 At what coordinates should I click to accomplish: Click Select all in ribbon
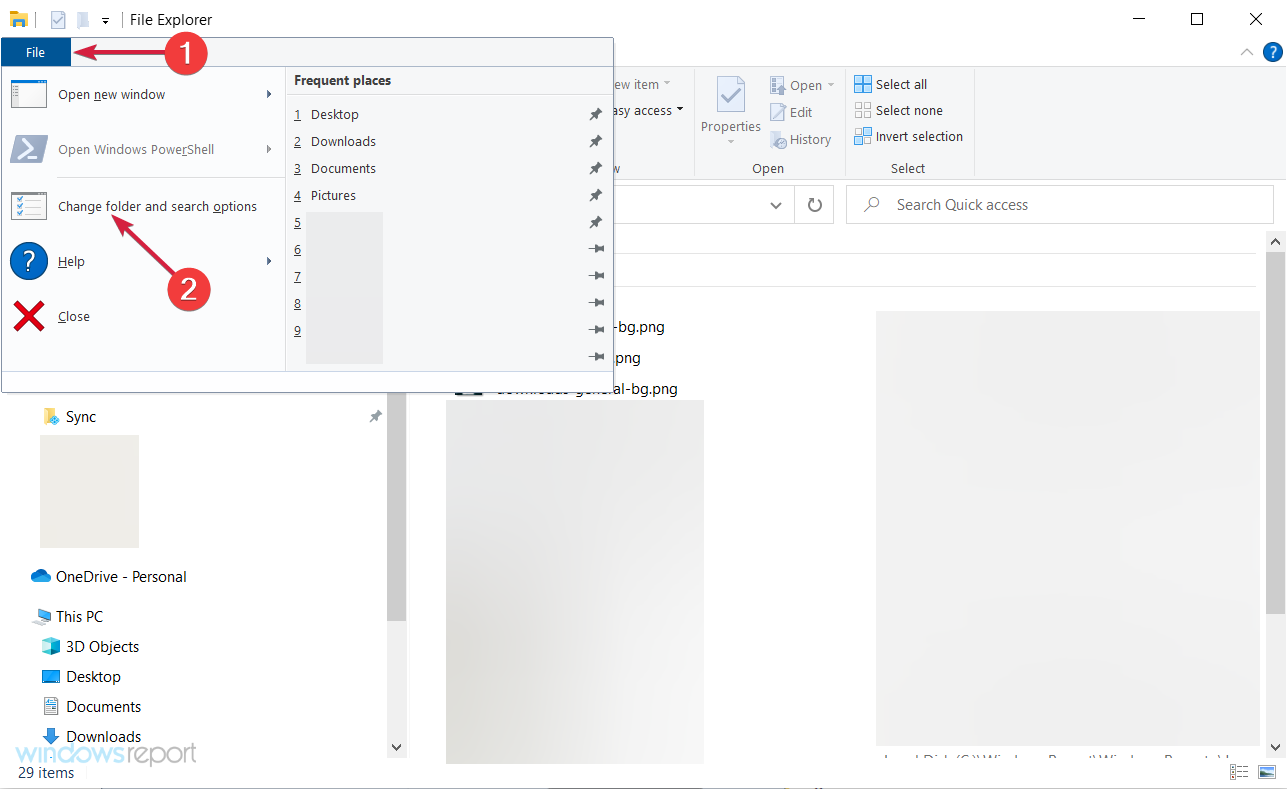pyautogui.click(x=890, y=84)
